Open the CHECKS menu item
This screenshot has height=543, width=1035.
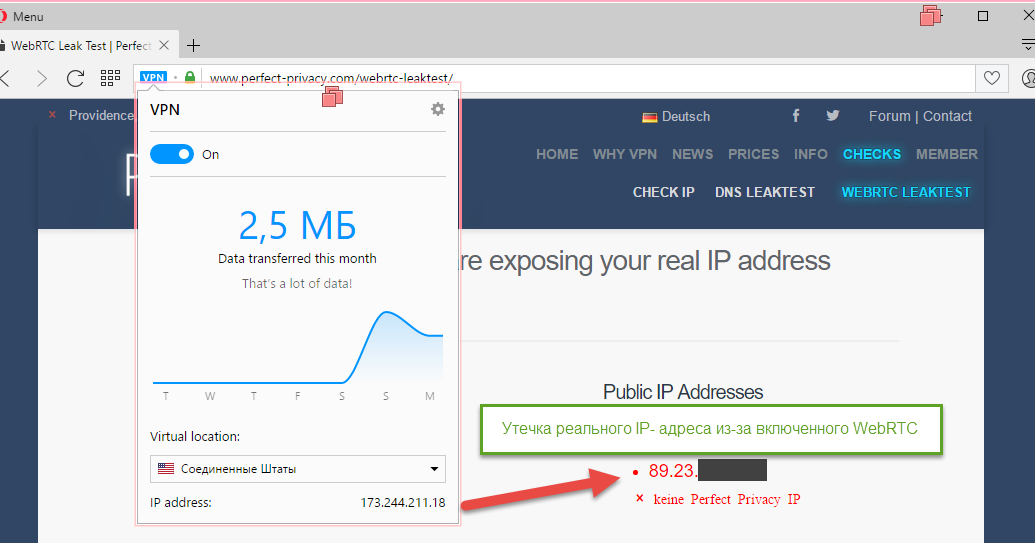tap(872, 154)
